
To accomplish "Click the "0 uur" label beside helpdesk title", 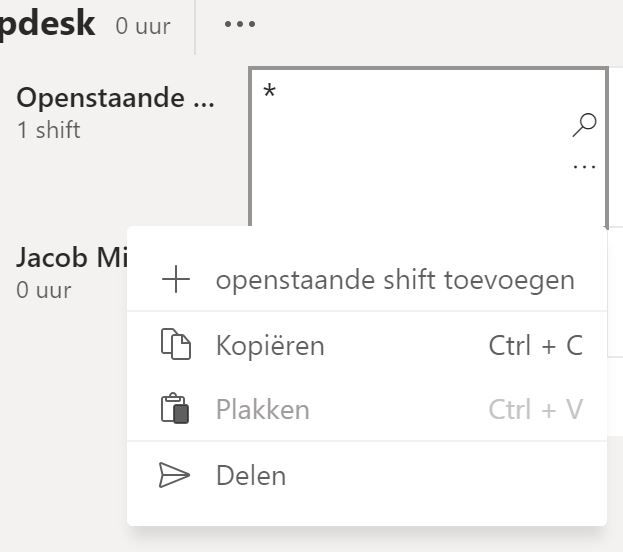I will [143, 26].
